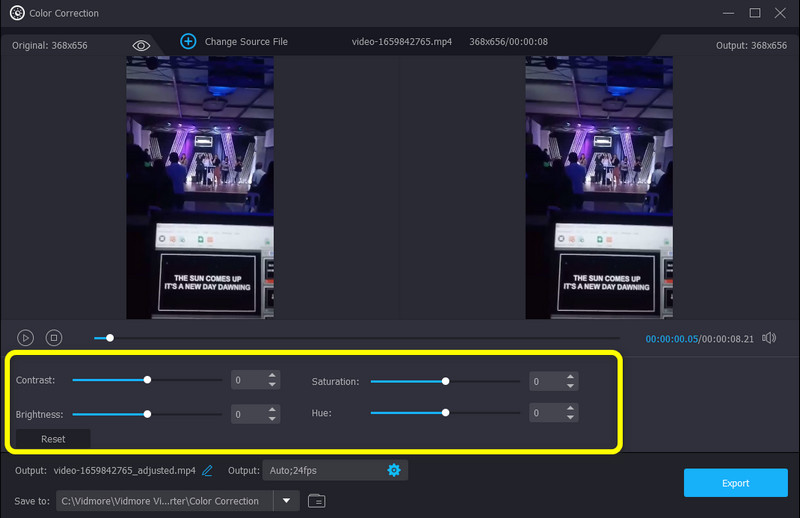The height and width of the screenshot is (518, 800).
Task: Rename output file using the pencil icon
Action: coord(207,470)
